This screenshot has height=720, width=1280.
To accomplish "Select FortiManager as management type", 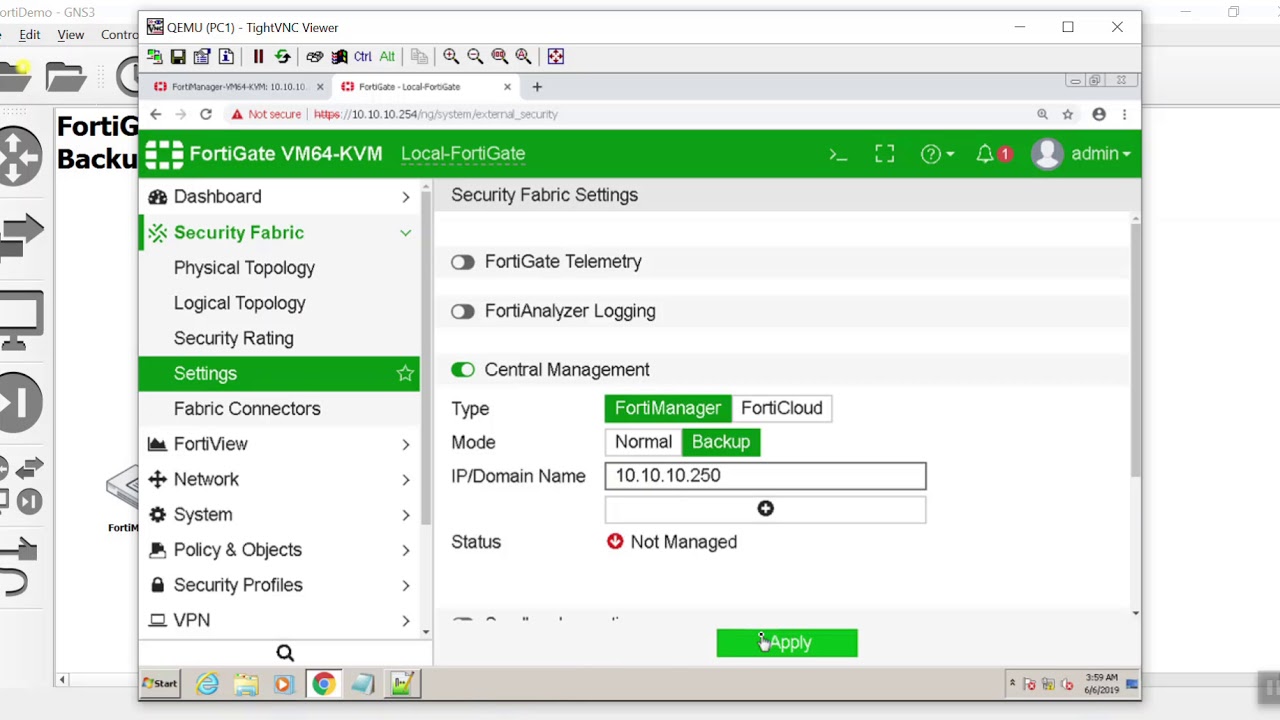I will (668, 408).
